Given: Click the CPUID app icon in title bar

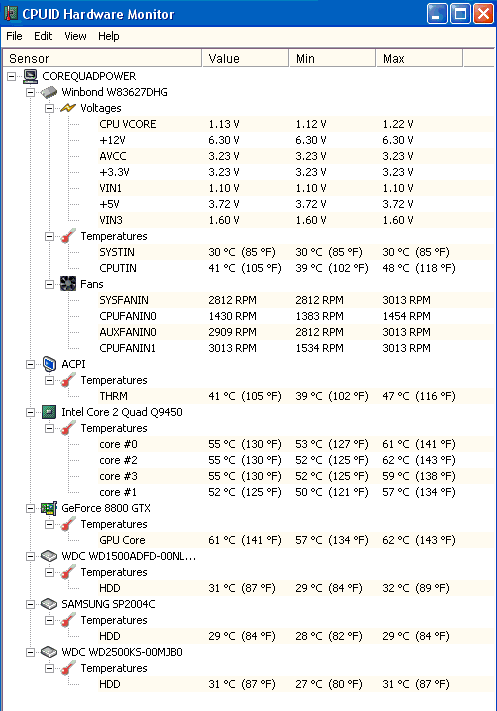Looking at the screenshot, I should tap(10, 14).
